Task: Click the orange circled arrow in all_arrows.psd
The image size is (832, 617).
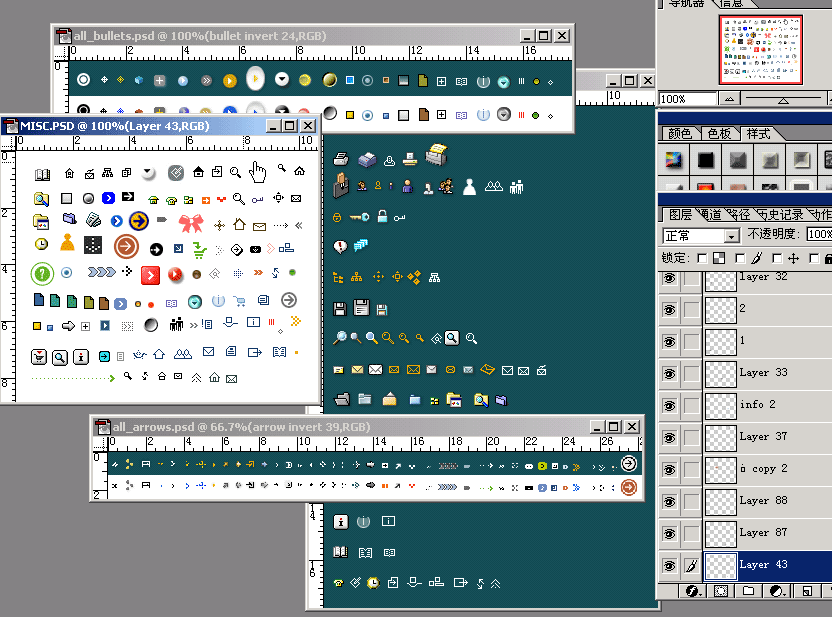Action: [x=629, y=486]
